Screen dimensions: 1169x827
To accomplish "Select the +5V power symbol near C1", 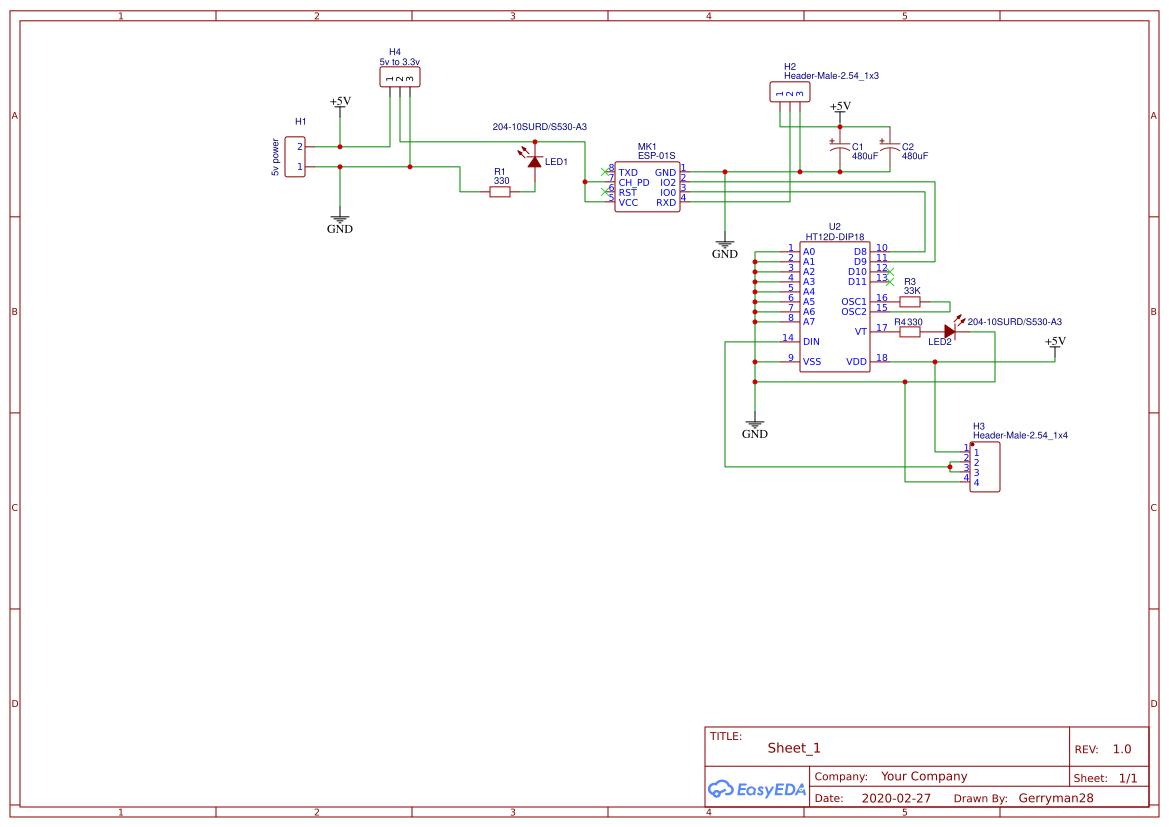I will [x=840, y=105].
